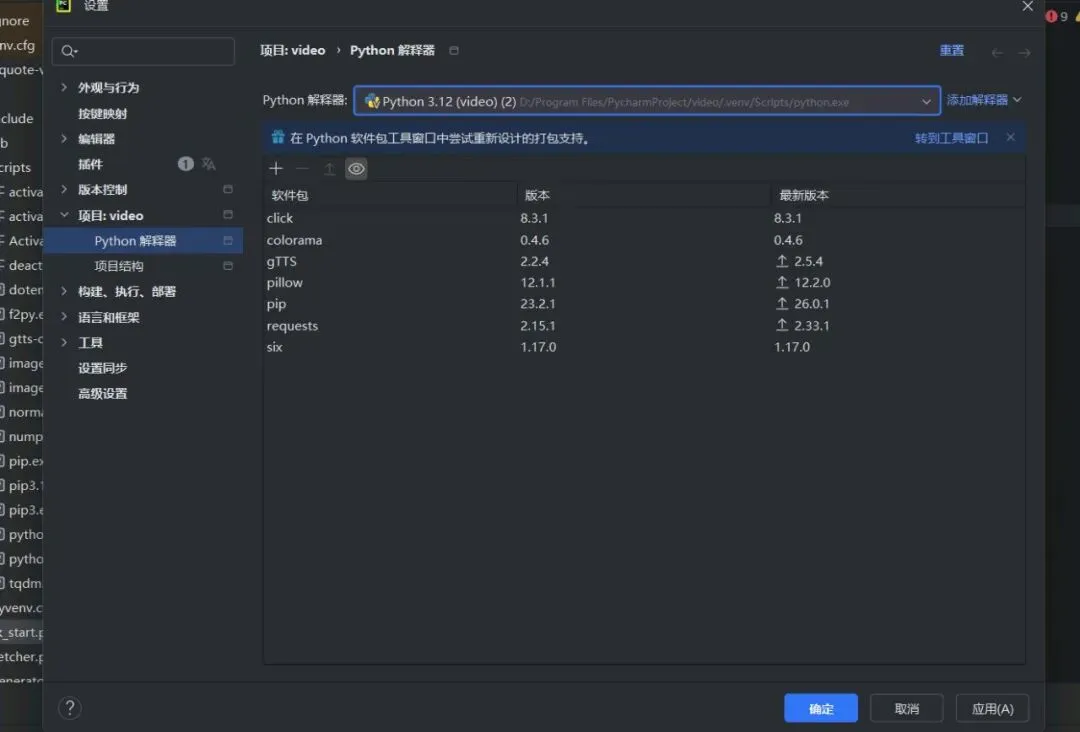
Task: Click the back navigation arrow
Action: 997,52
